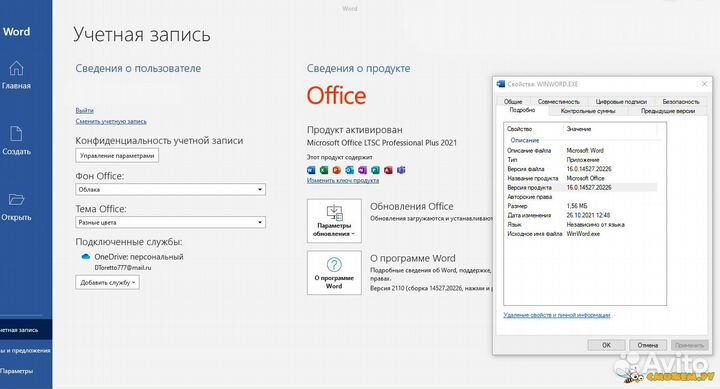
Task: Click the Publisher product icon
Action: 376,170
